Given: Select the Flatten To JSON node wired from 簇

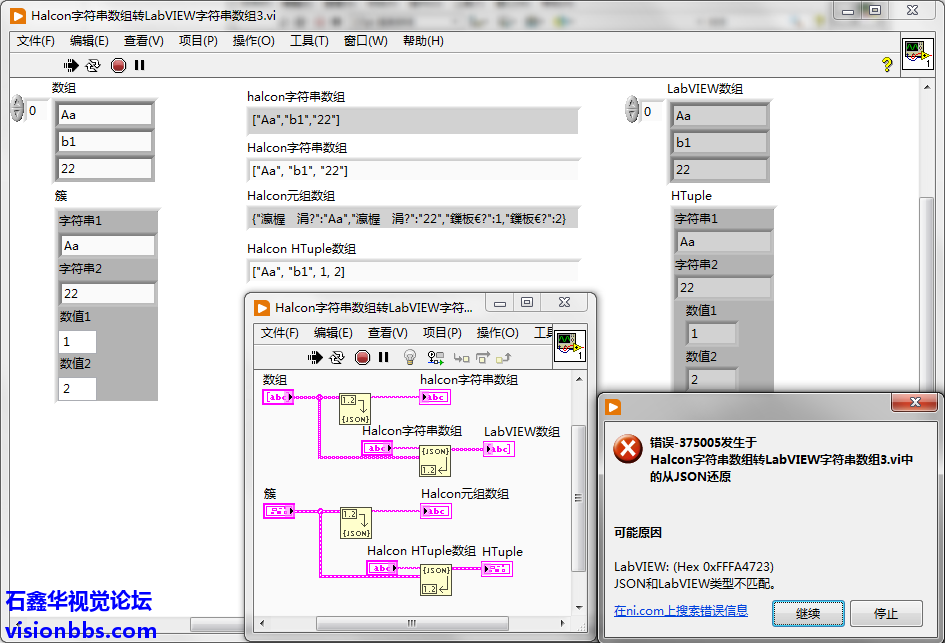Looking at the screenshot, I should (x=356, y=523).
